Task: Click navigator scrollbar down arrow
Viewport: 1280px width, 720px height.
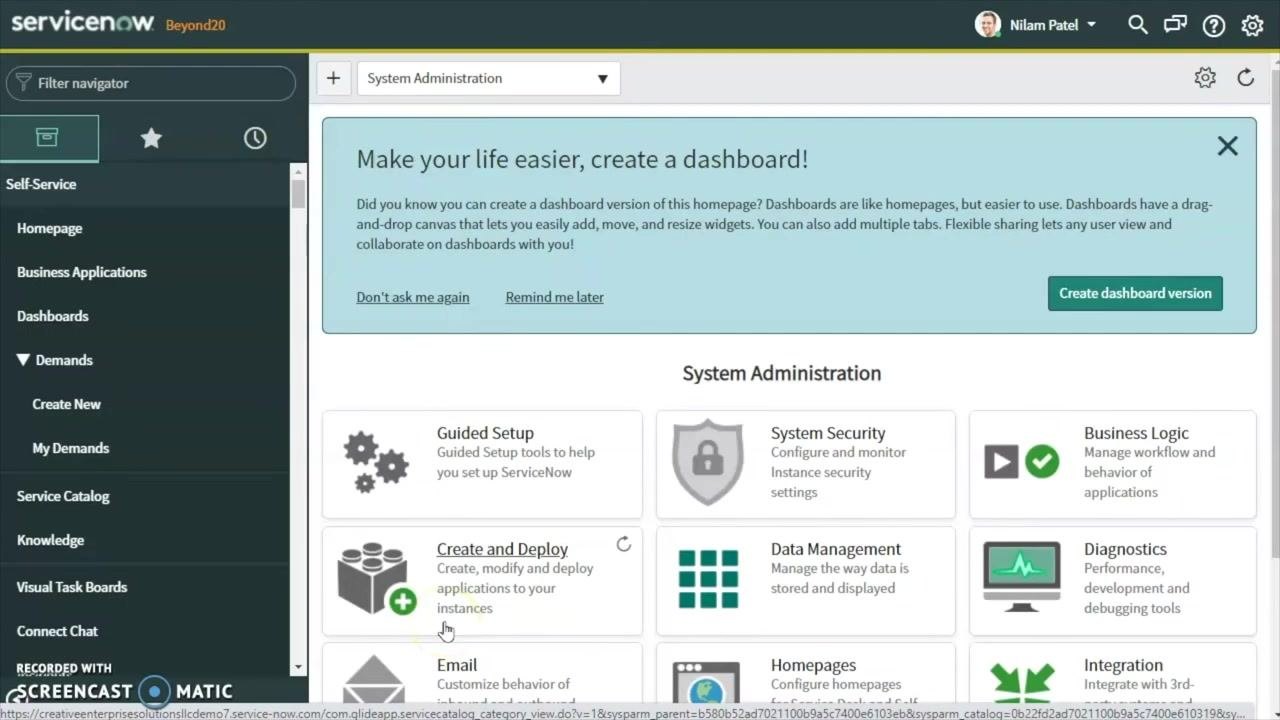Action: point(298,667)
